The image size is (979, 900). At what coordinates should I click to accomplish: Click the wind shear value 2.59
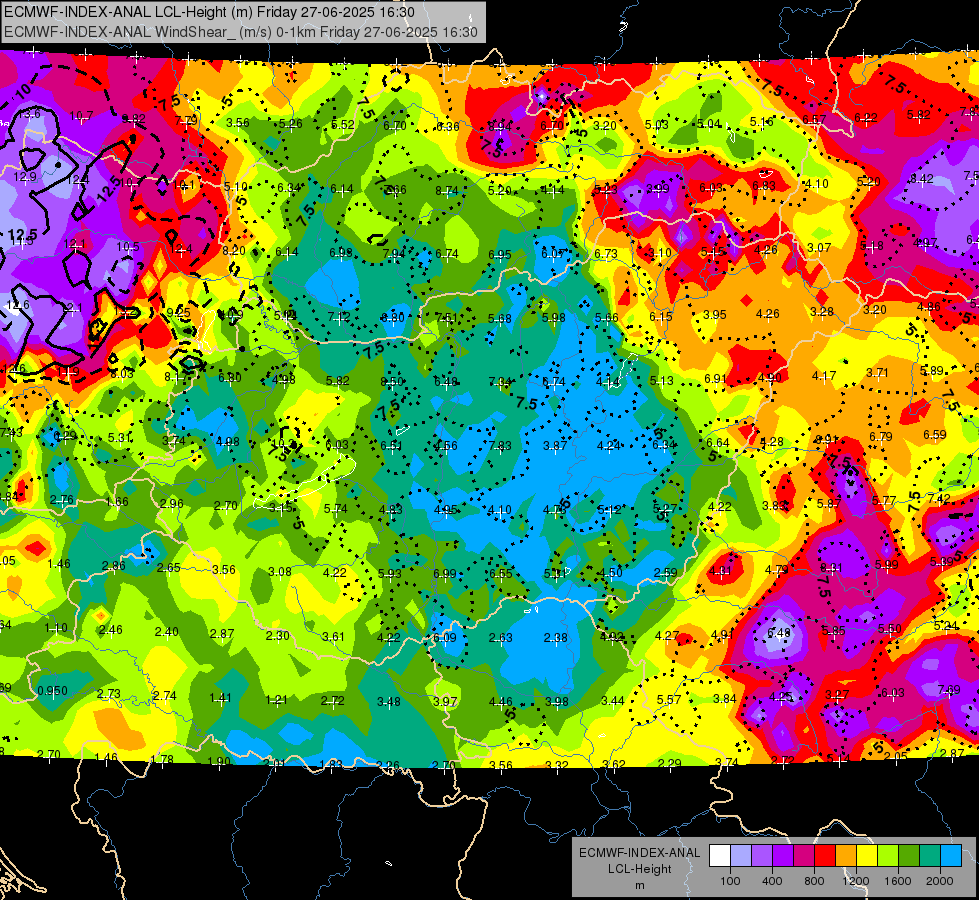[x=666, y=572]
